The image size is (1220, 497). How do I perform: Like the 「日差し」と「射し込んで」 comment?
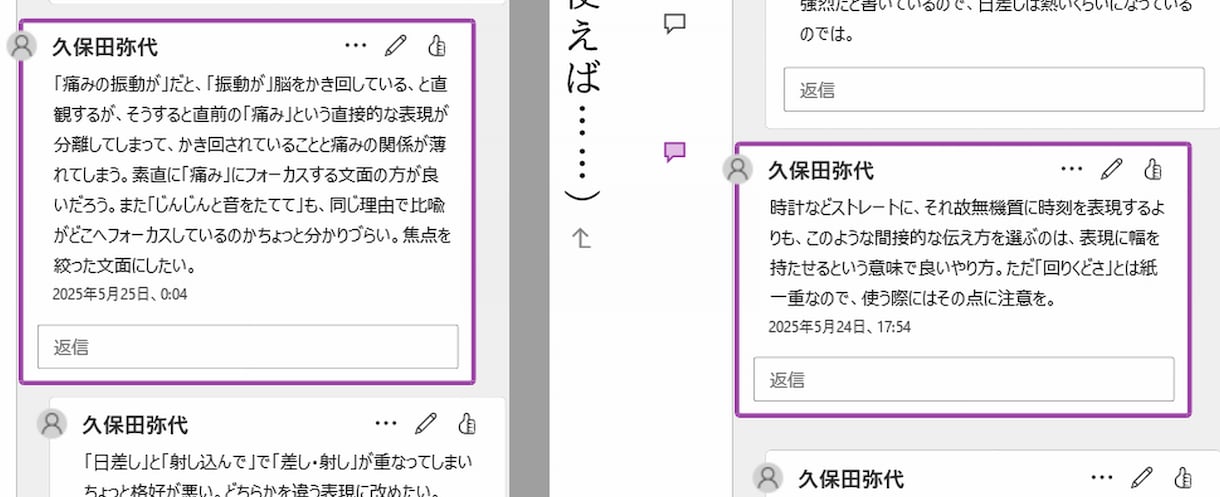tap(466, 424)
